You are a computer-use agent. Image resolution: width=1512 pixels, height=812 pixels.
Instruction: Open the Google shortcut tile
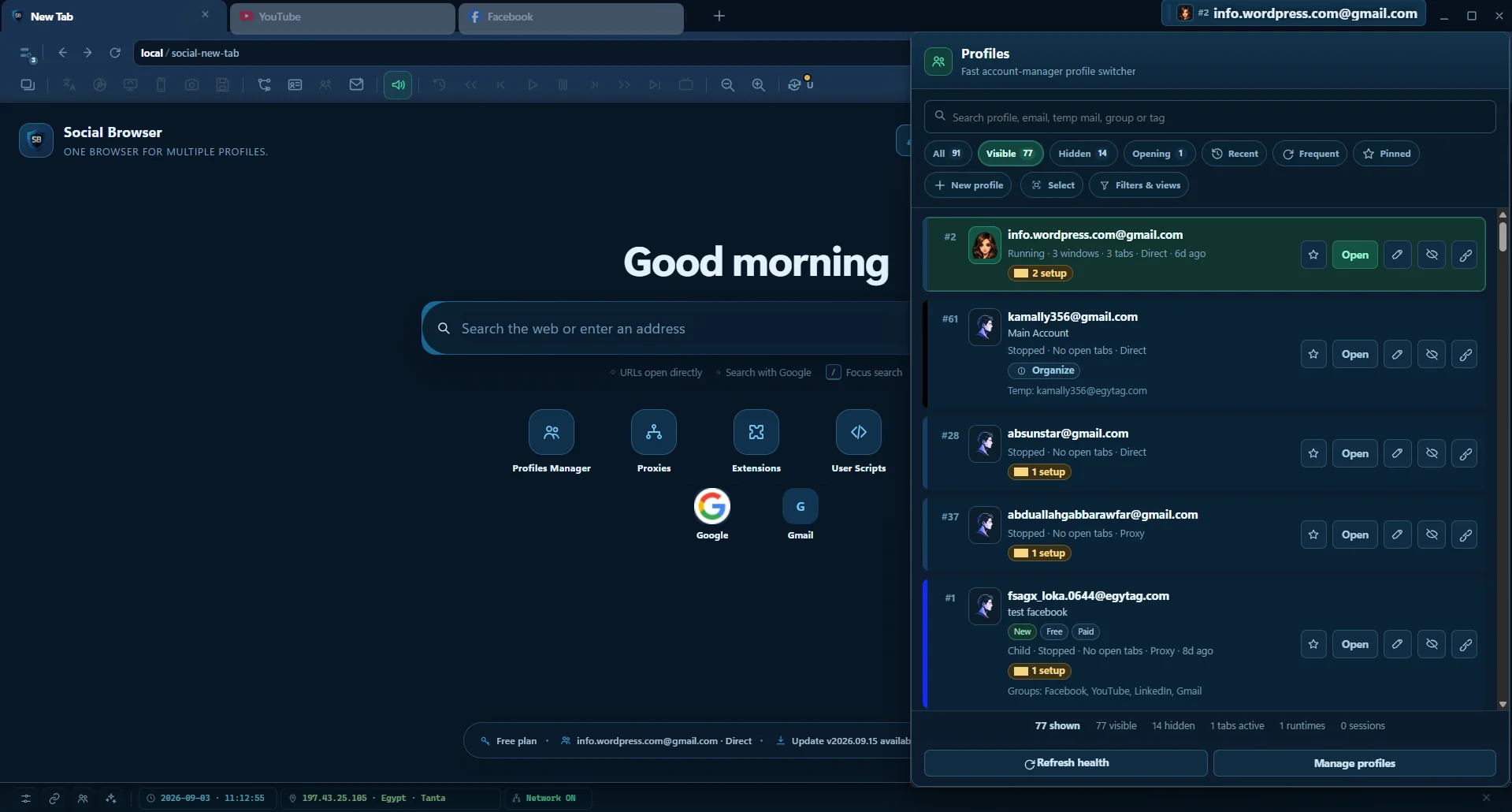712,514
